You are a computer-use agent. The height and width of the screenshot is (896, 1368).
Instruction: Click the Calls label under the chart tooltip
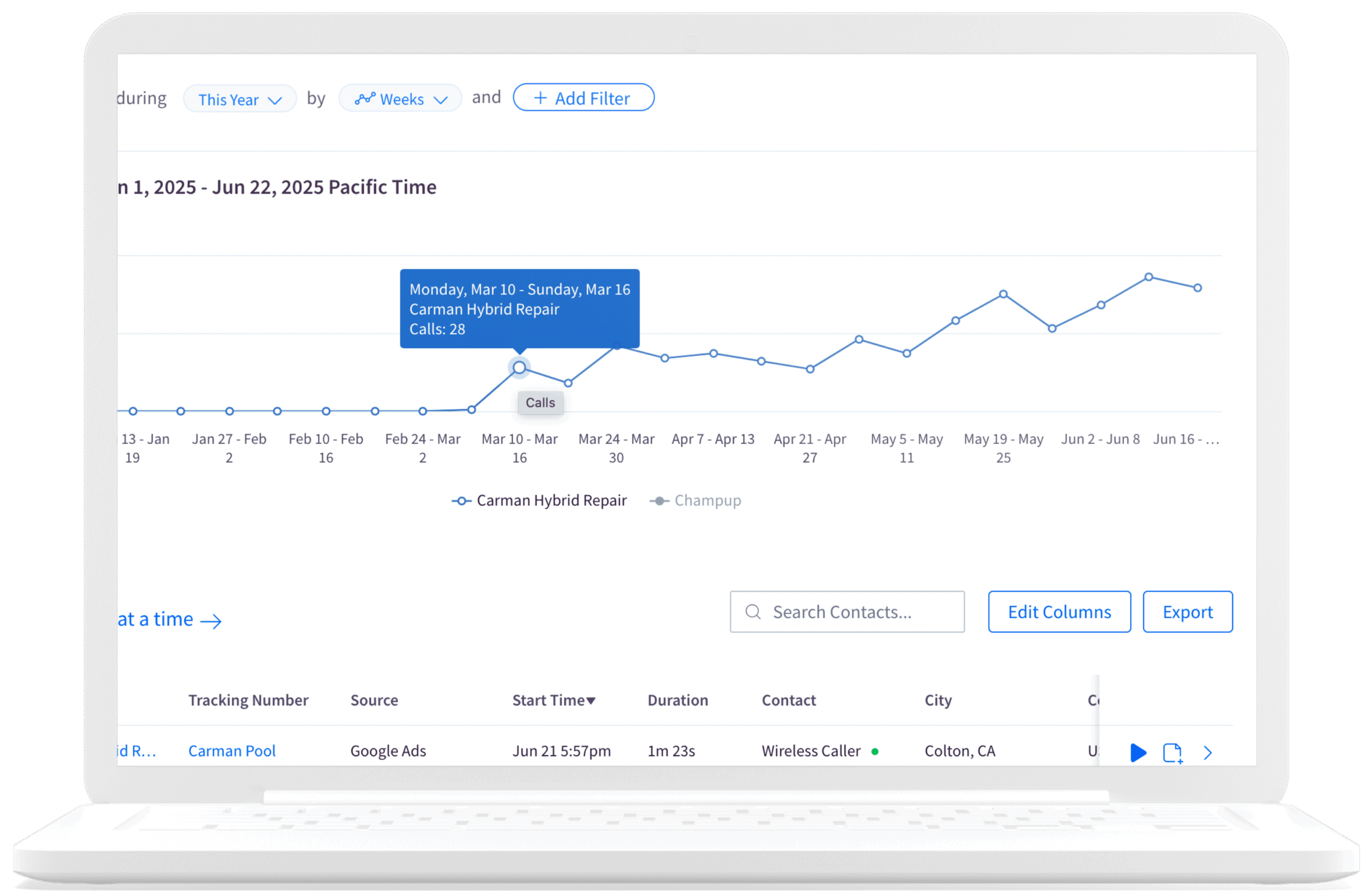[540, 403]
